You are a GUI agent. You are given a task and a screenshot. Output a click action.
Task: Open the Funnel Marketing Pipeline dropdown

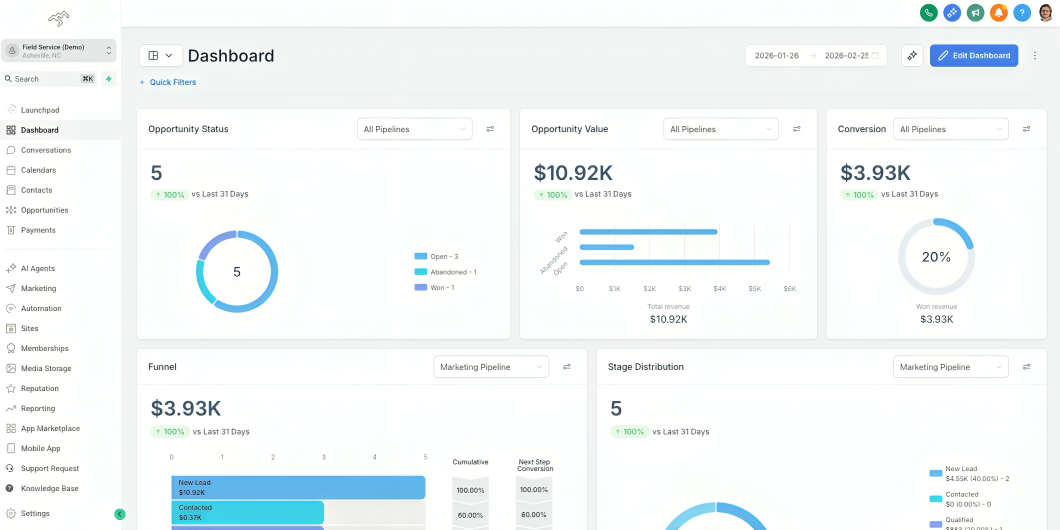coord(491,366)
